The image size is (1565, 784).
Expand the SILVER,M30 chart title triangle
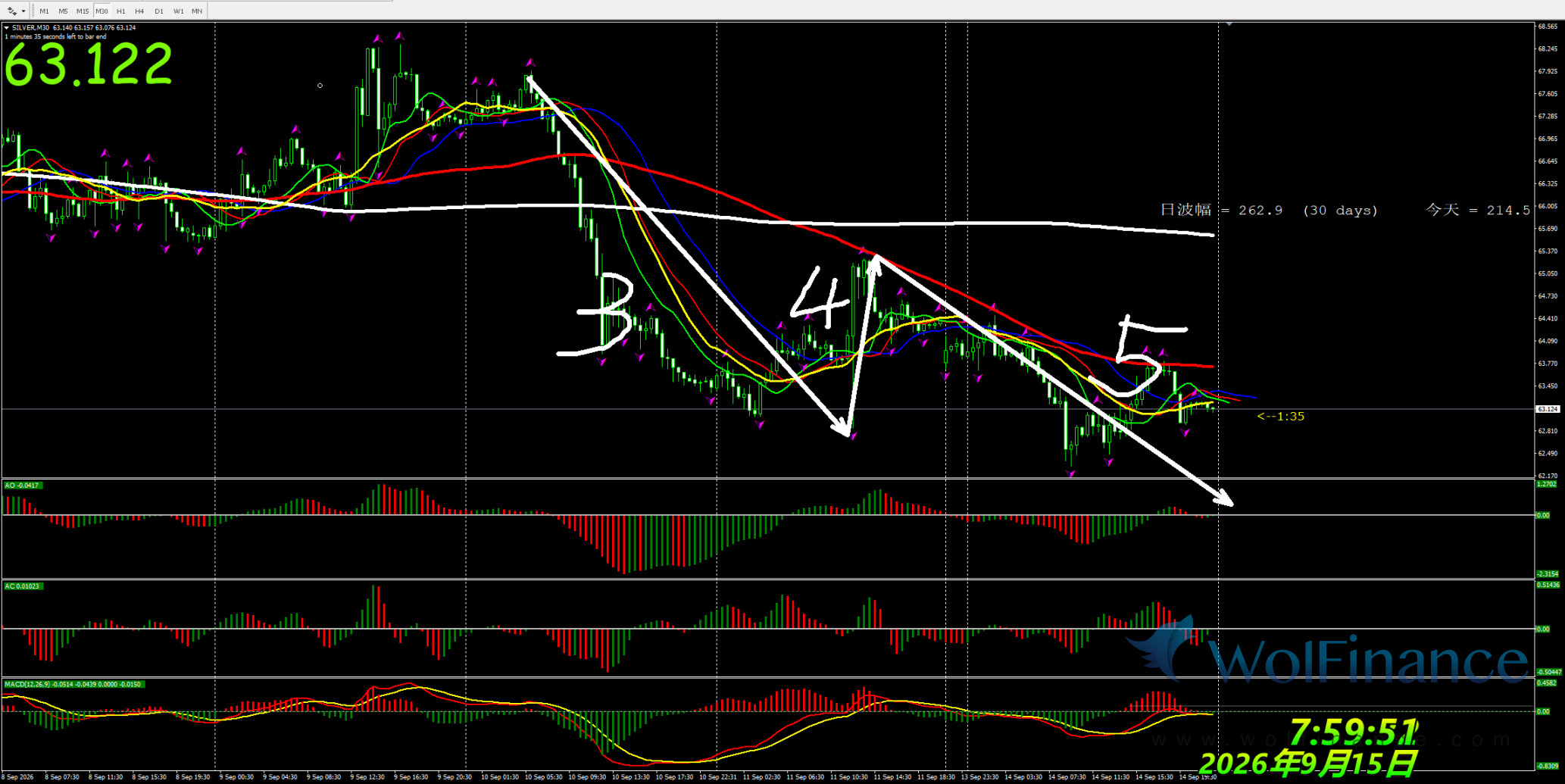pyautogui.click(x=7, y=28)
